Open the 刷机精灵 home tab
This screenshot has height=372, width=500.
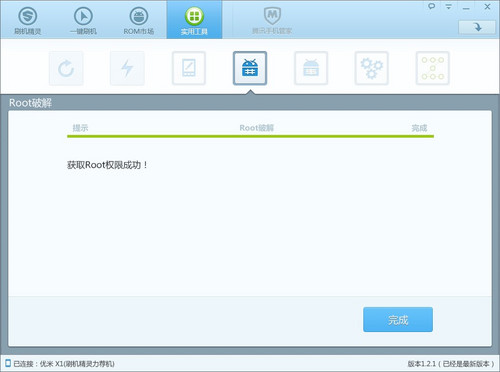click(28, 19)
